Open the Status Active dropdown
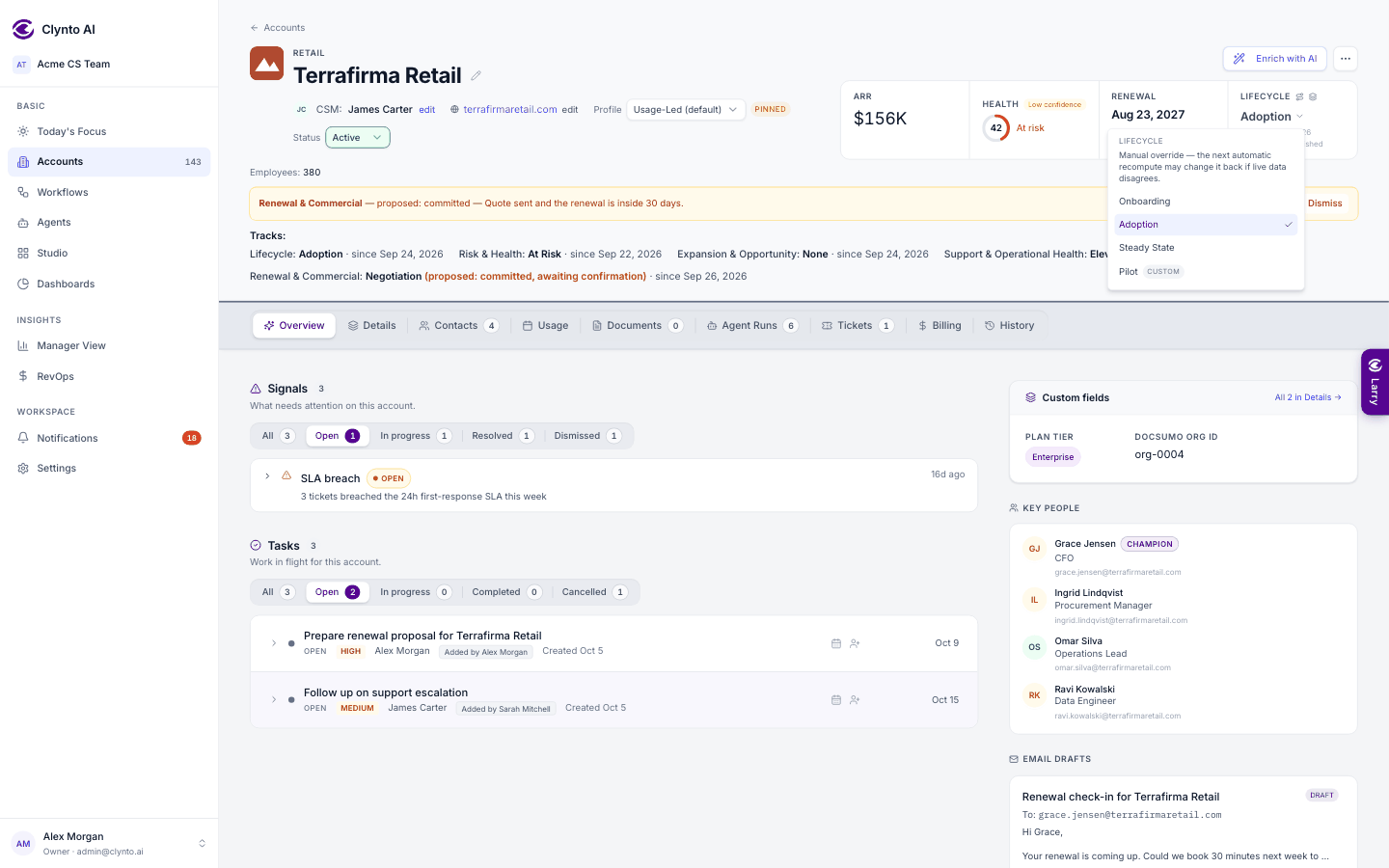The height and width of the screenshot is (868, 1389). point(358,138)
